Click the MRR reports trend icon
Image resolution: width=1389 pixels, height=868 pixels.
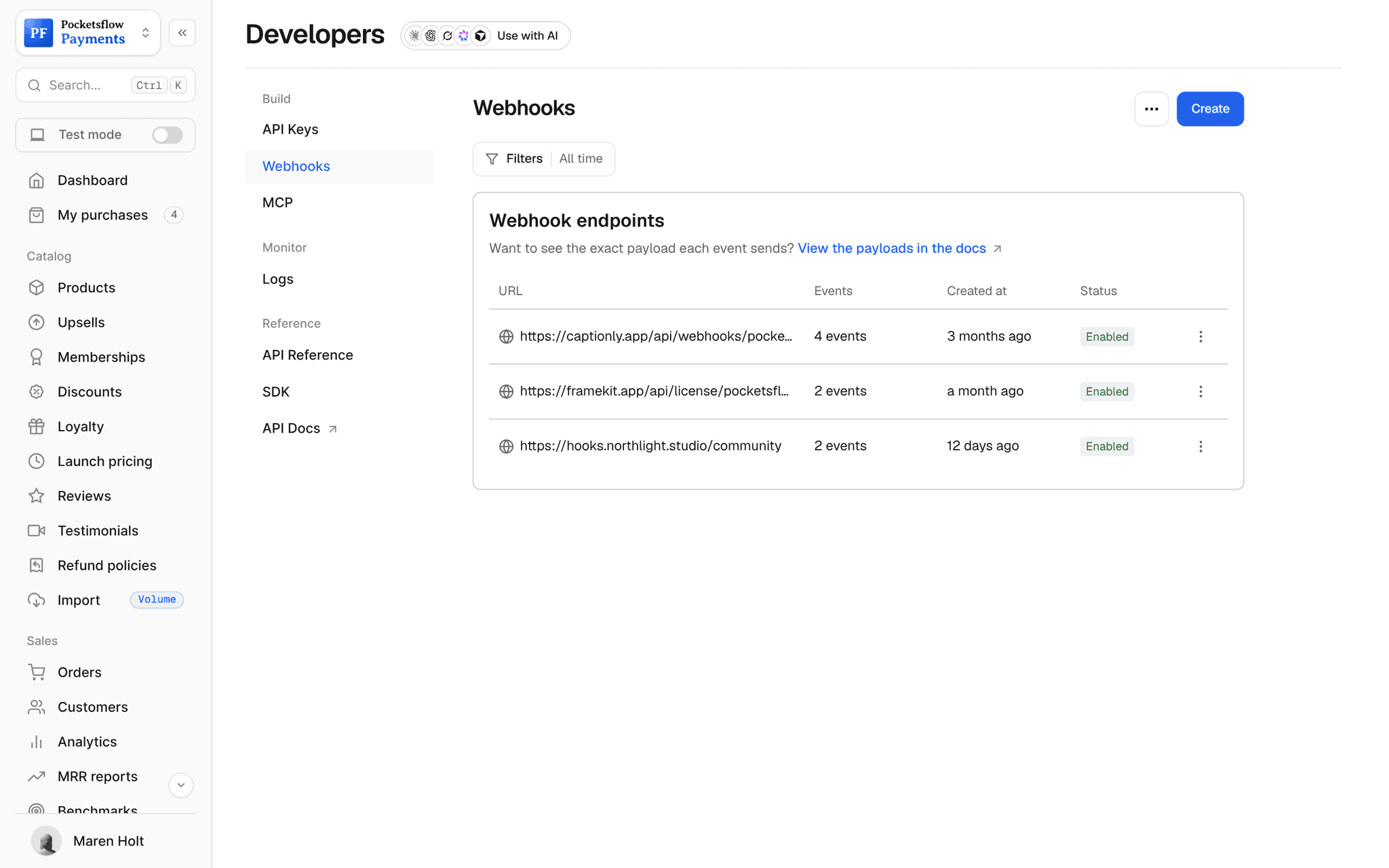(37, 776)
